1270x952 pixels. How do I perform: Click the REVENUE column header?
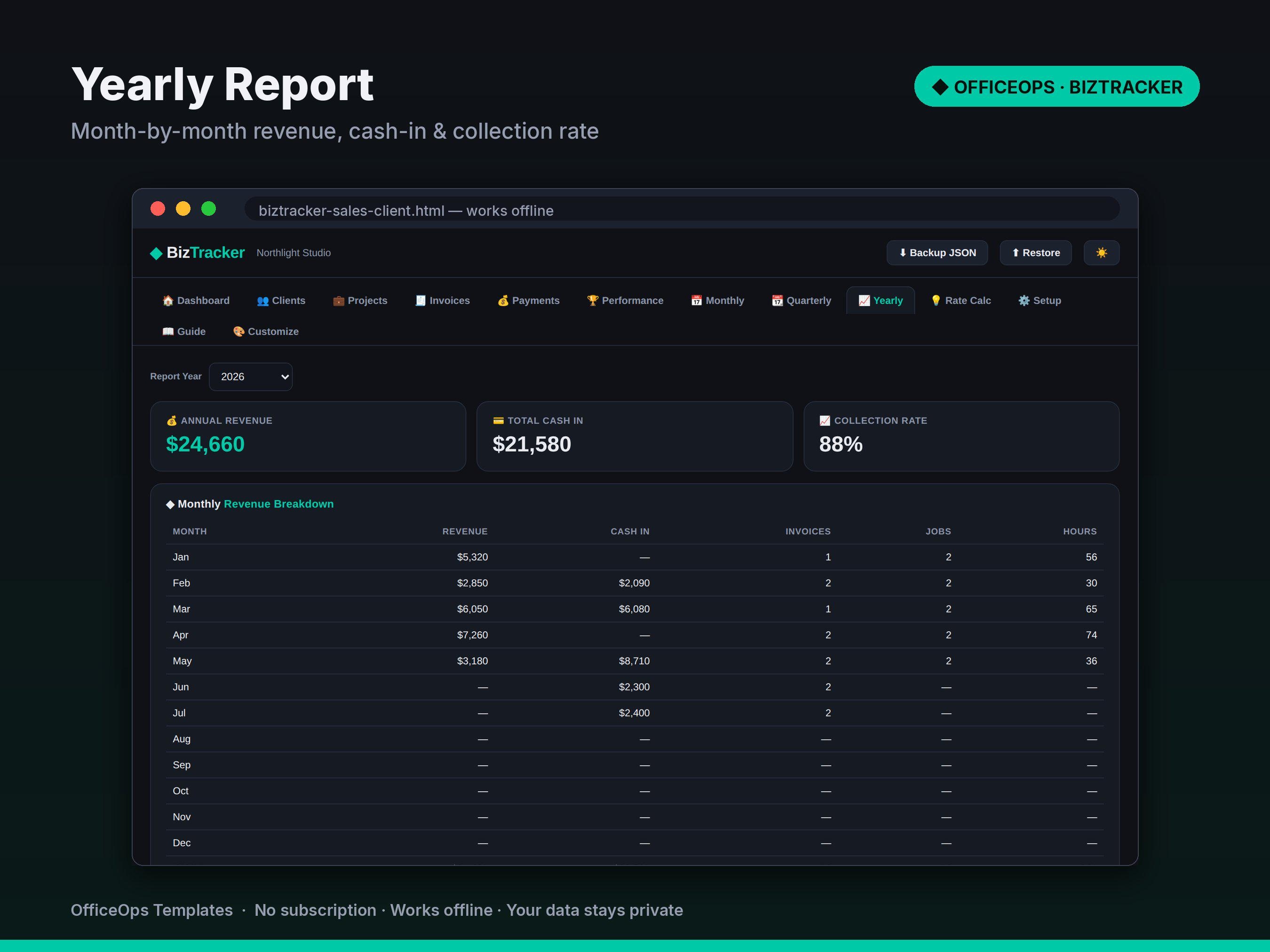coord(465,531)
